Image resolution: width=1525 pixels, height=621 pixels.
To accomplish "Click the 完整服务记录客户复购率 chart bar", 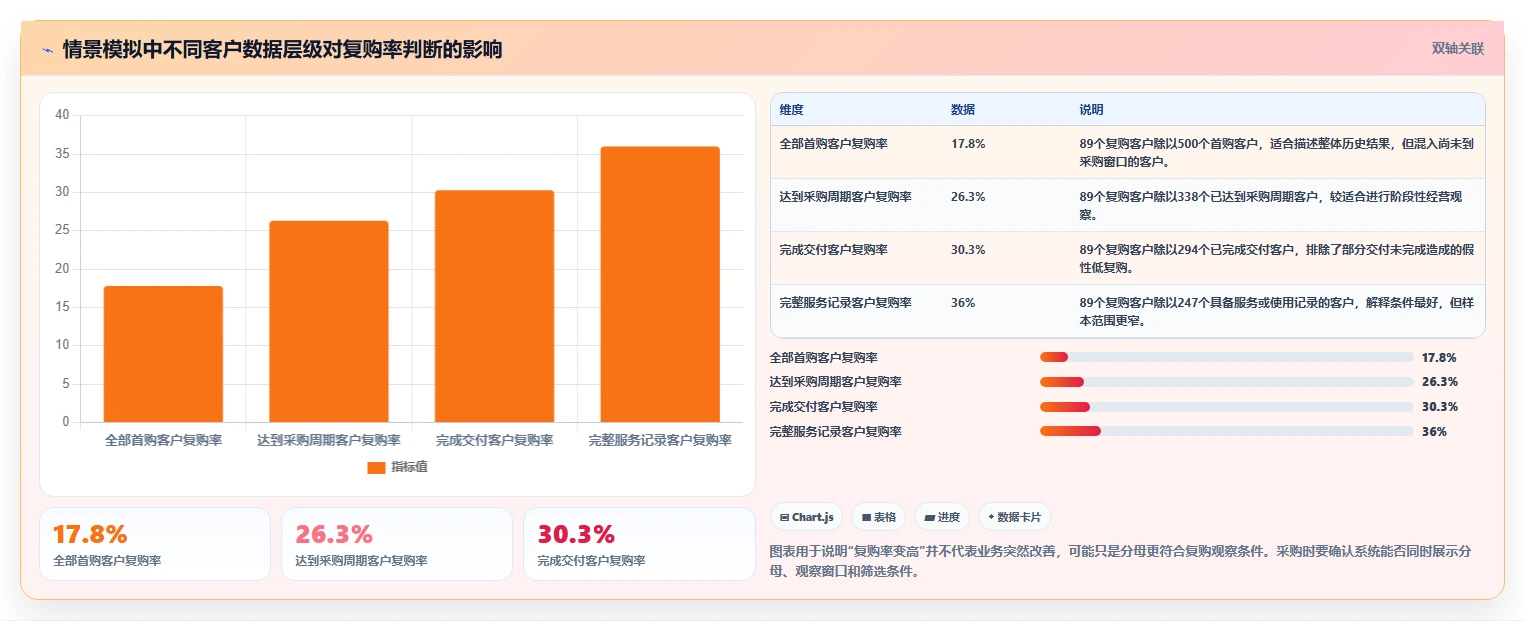I will [x=660, y=284].
